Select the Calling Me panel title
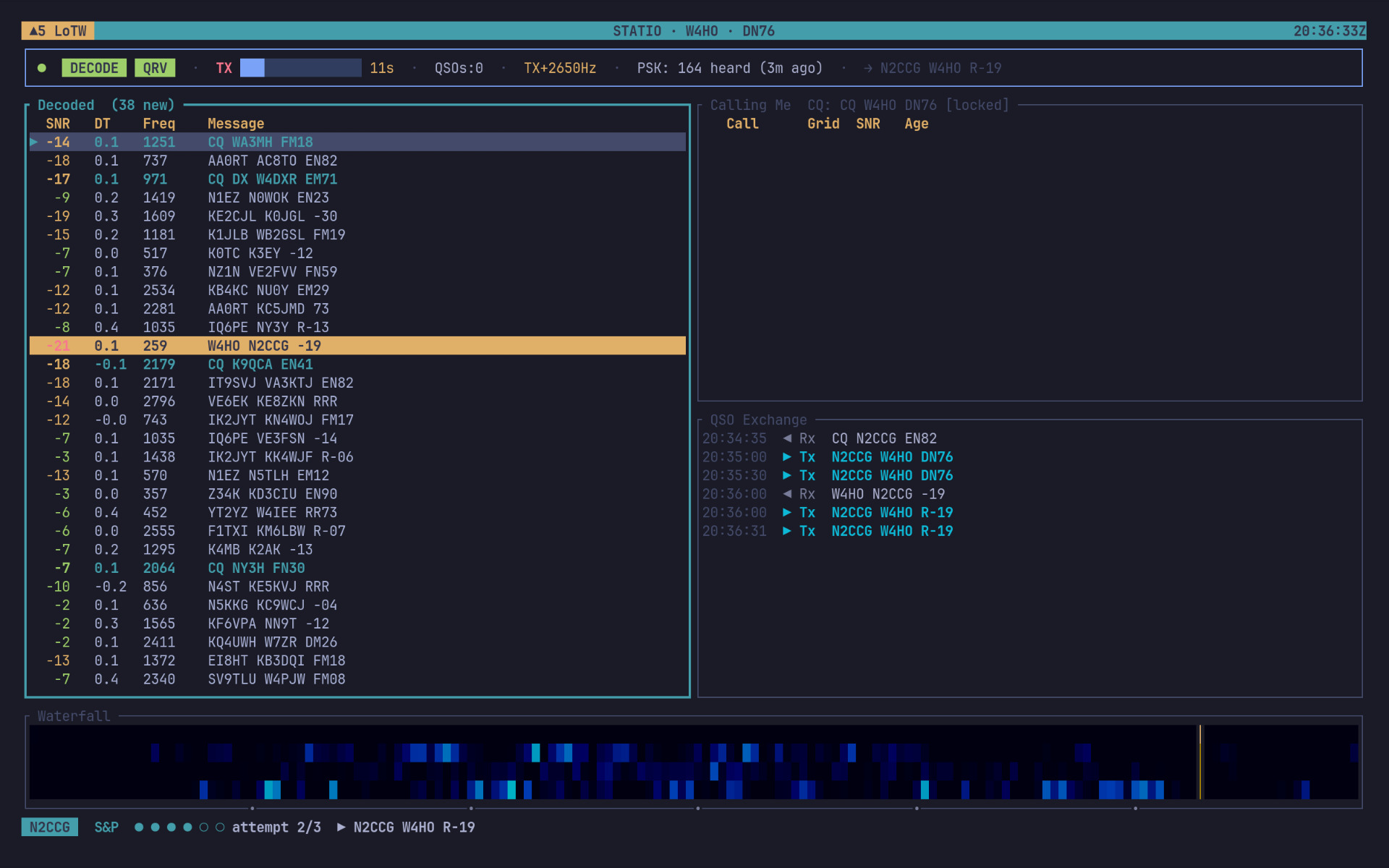 click(750, 105)
